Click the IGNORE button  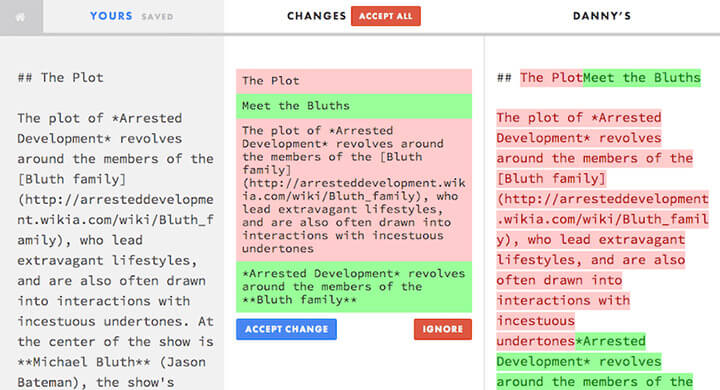coord(443,329)
